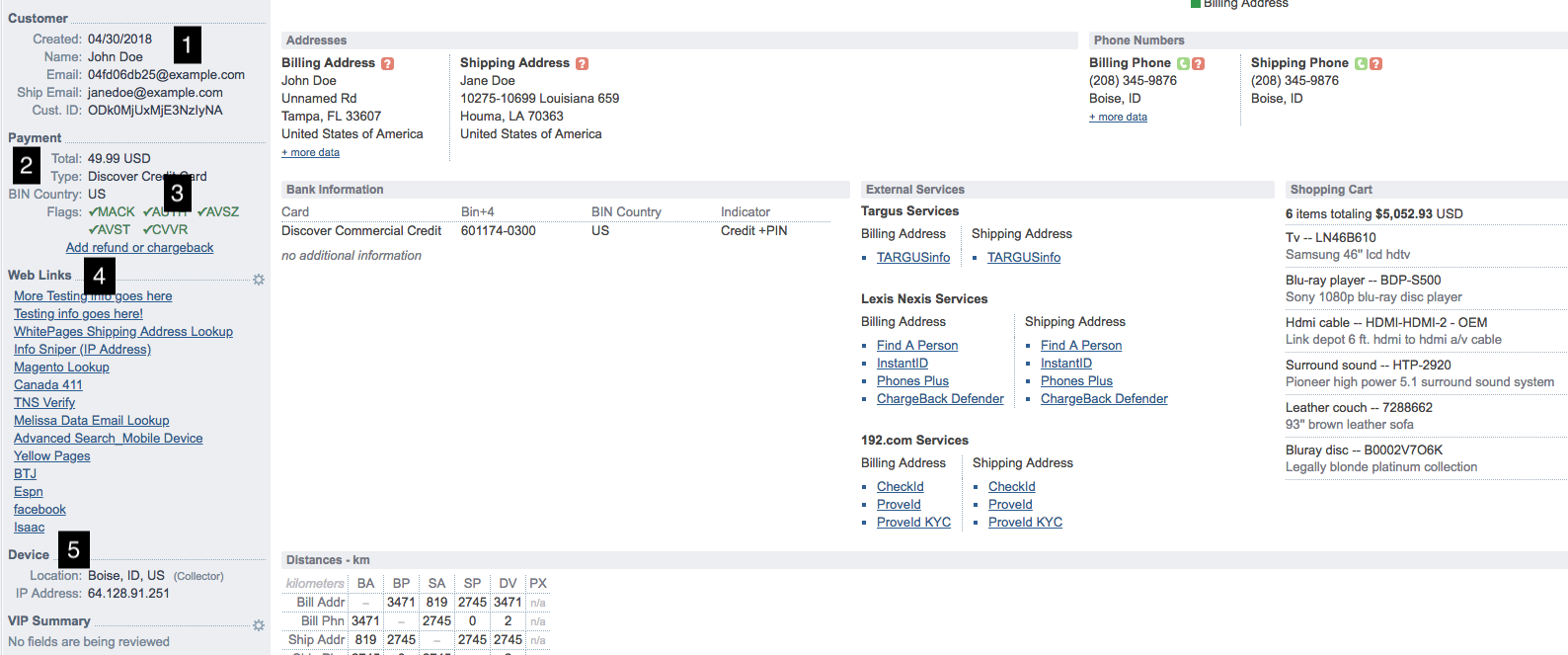Click the device location Boise, ID, US
The width and height of the screenshot is (1568, 655).
[x=126, y=576]
